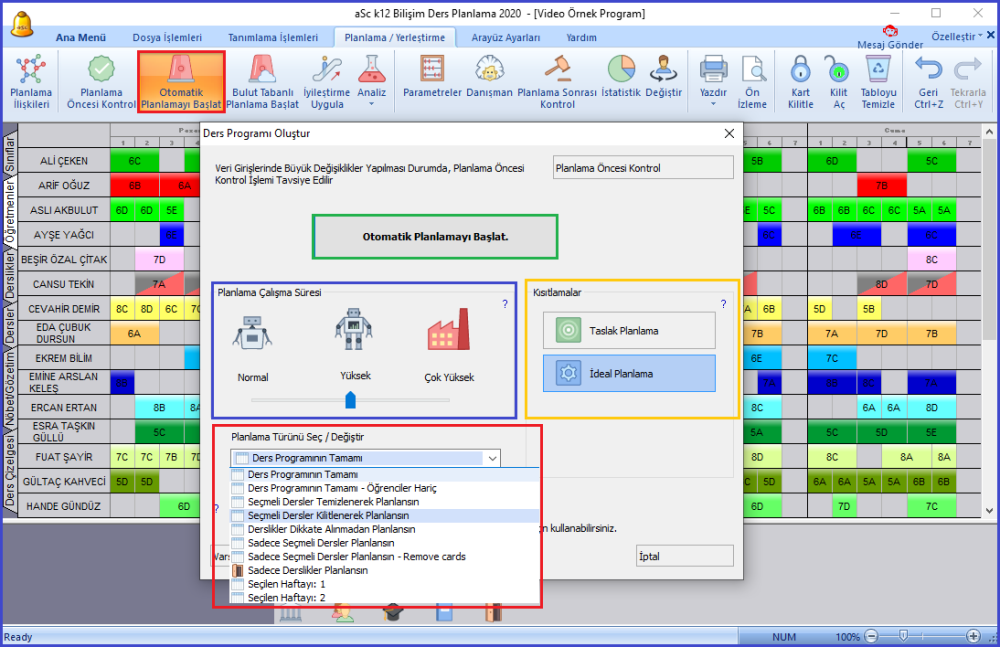This screenshot has width=1000, height=647.
Task: Select Sadece Seçmeli Dersler Planlansın - Remove cards
Action: 385,557
